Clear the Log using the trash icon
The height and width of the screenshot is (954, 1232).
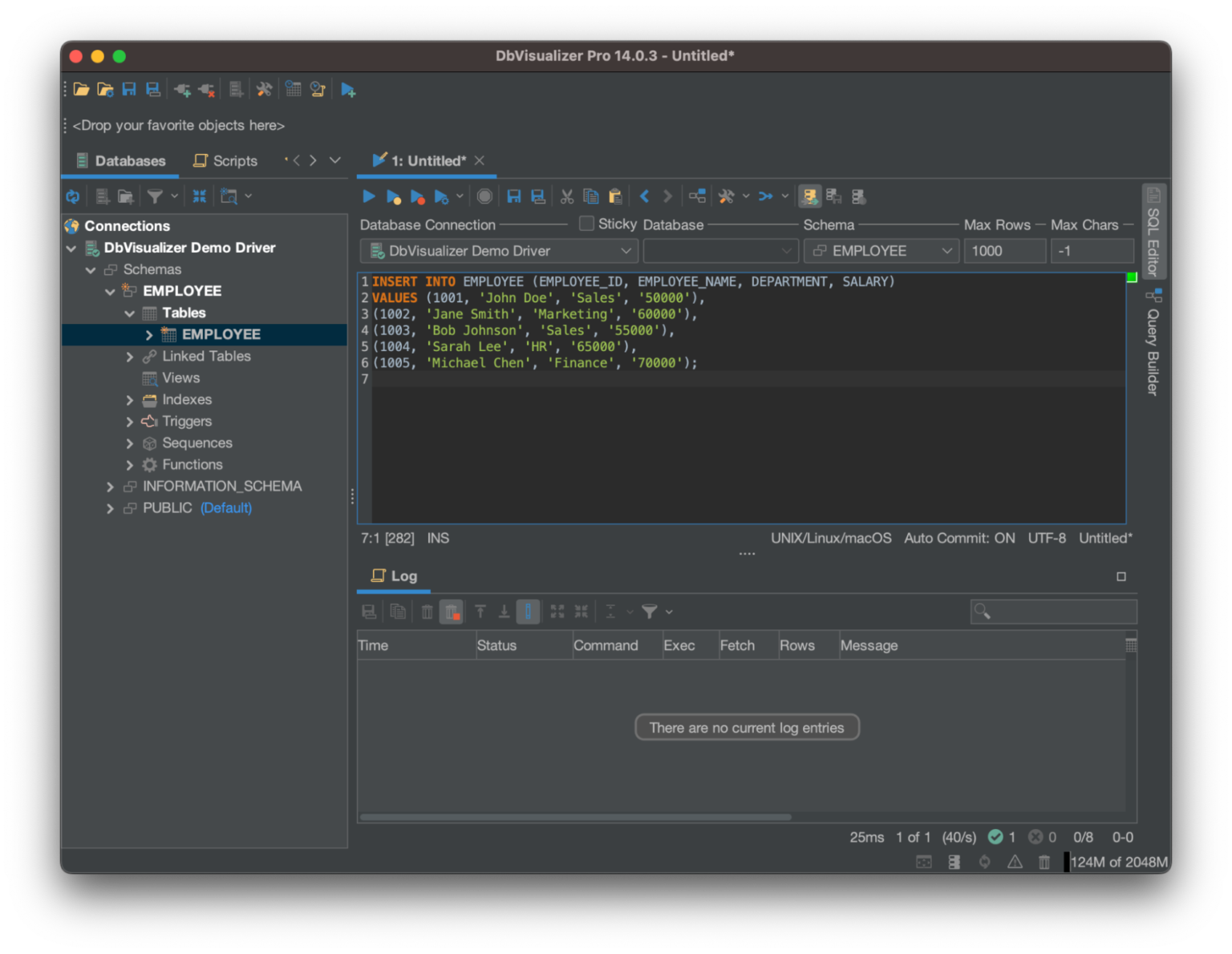click(426, 611)
